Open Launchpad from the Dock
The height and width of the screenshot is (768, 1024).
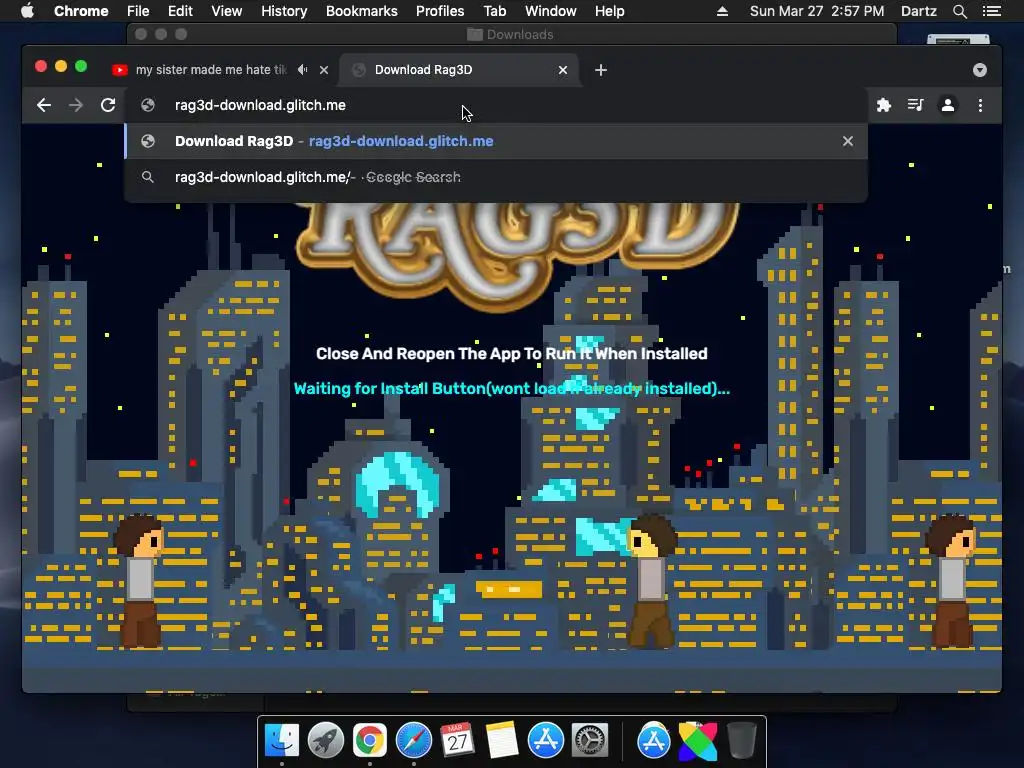[x=326, y=741]
